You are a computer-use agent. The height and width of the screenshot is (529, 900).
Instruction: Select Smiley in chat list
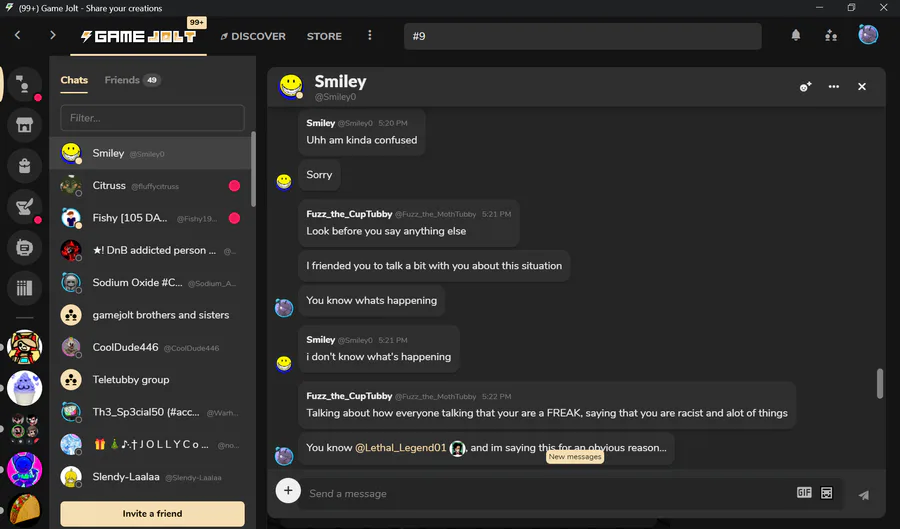150,153
